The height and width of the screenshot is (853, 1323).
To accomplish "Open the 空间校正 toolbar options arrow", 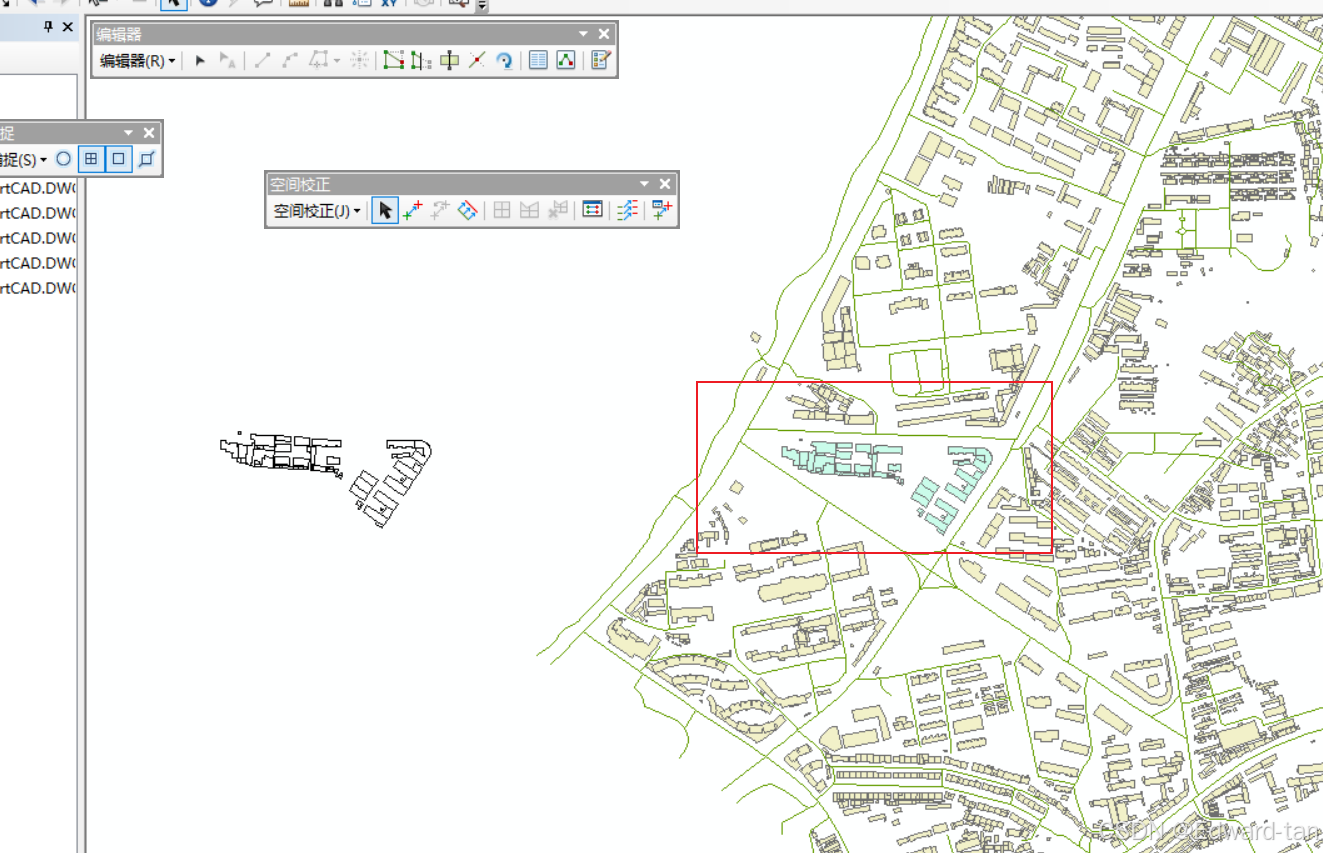I will [x=645, y=184].
